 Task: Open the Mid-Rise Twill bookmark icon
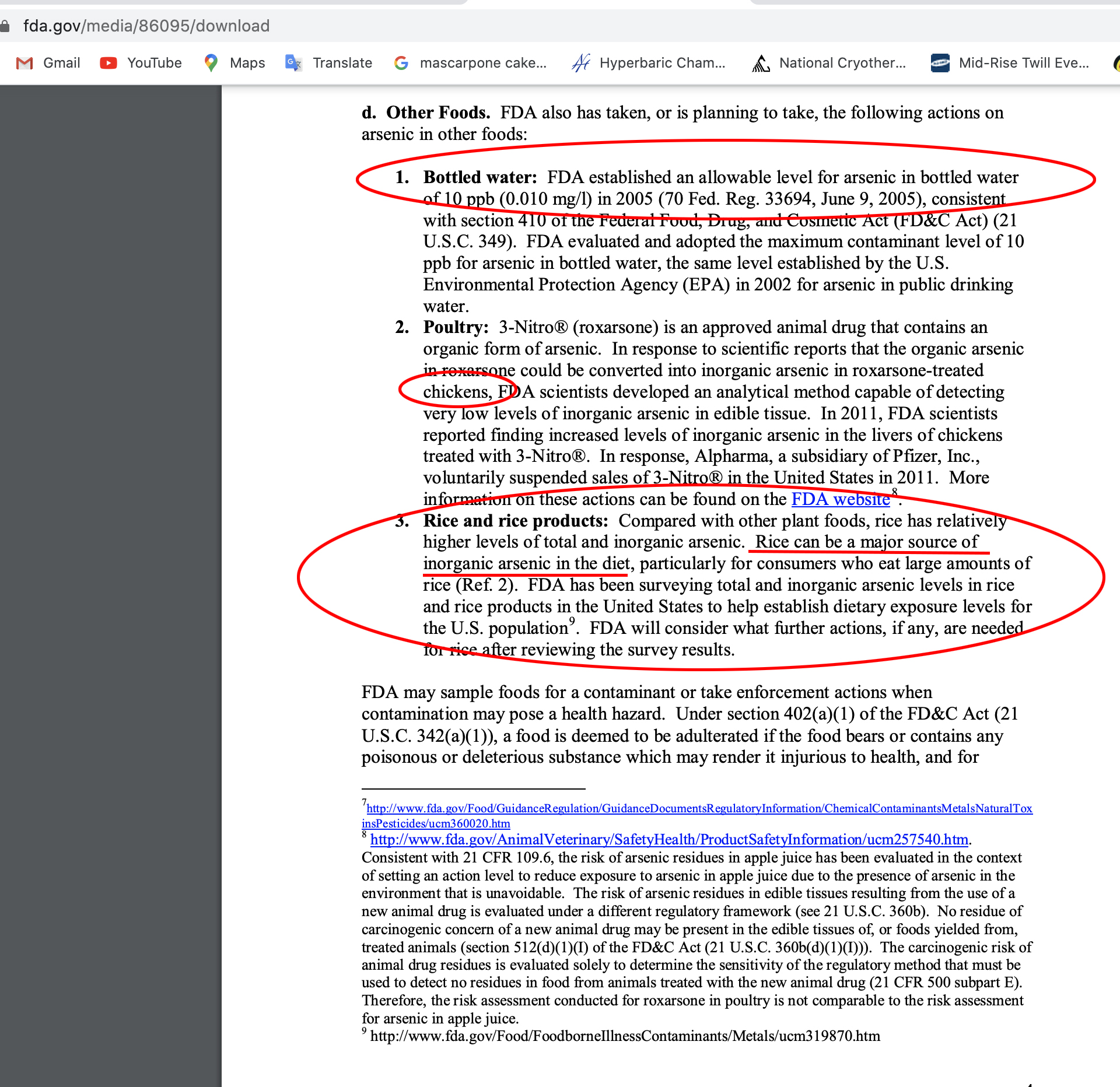(x=940, y=63)
